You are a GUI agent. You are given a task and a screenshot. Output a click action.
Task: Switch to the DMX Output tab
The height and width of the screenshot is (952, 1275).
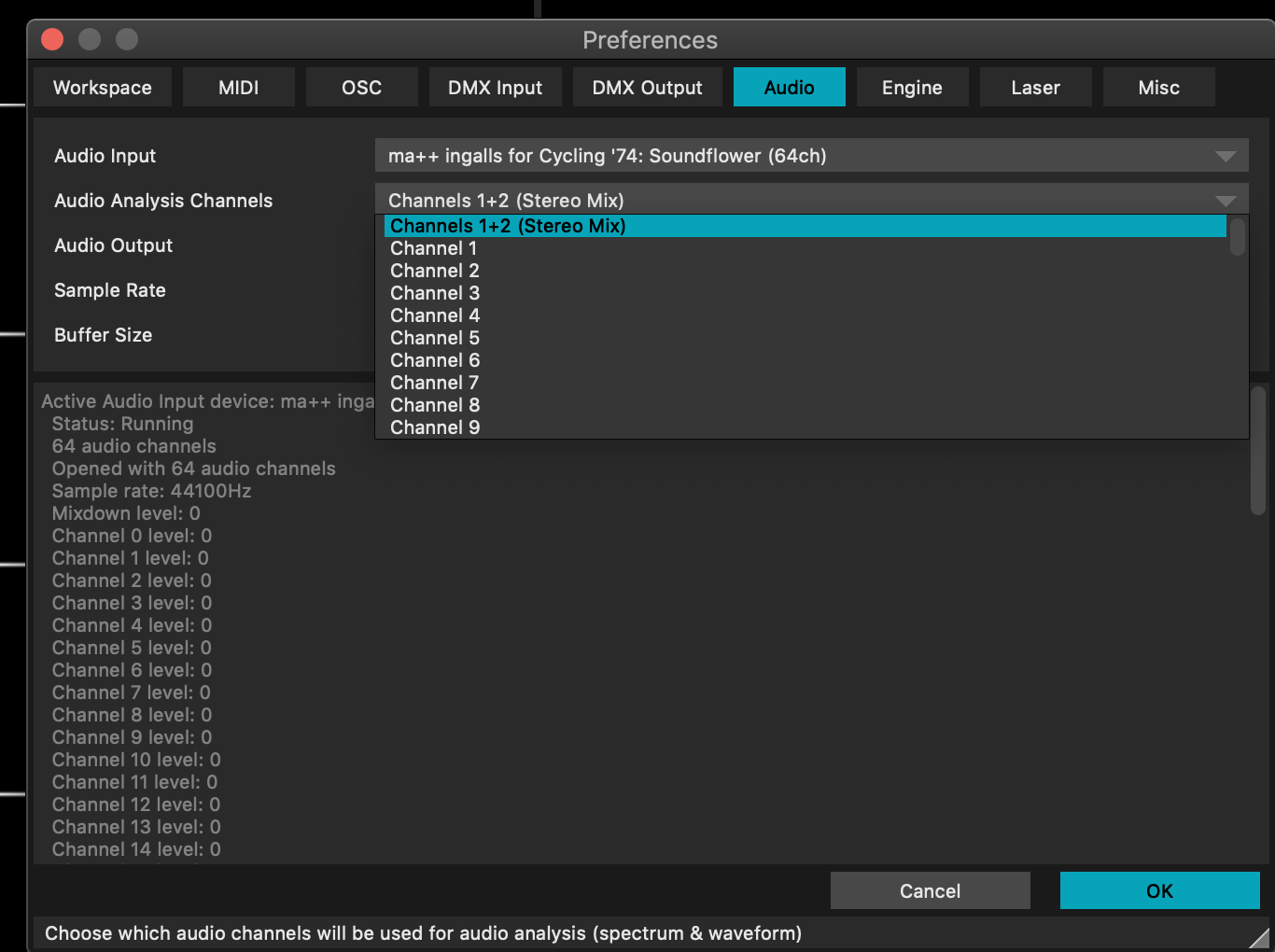(x=647, y=87)
